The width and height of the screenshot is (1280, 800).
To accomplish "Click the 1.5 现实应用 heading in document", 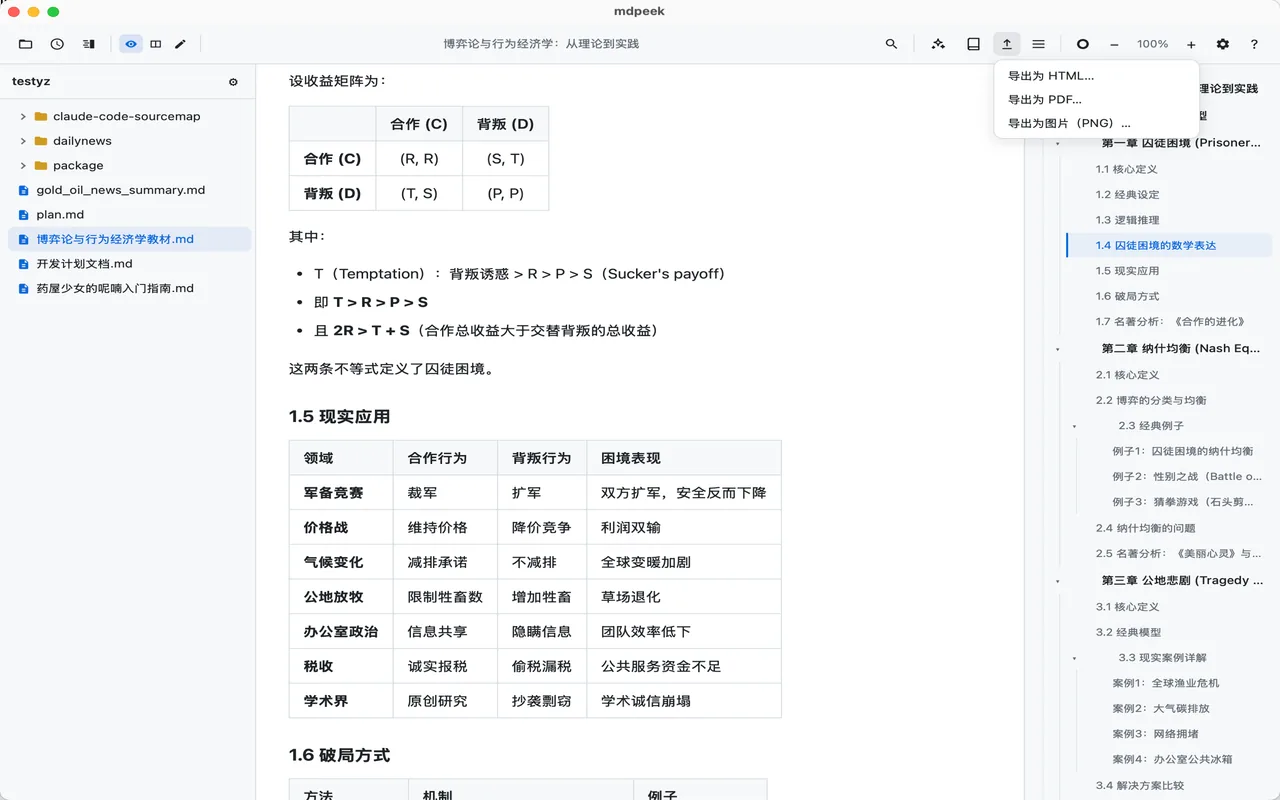I will pyautogui.click(x=339, y=417).
